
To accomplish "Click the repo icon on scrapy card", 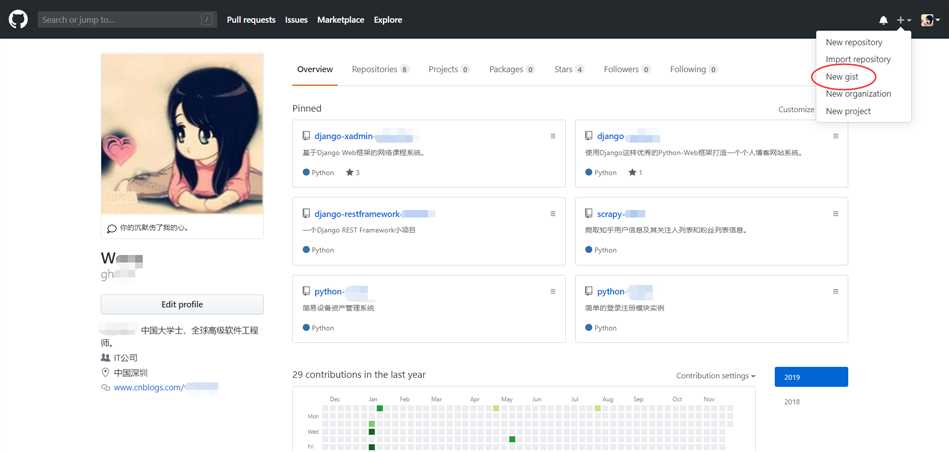I will click(589, 214).
